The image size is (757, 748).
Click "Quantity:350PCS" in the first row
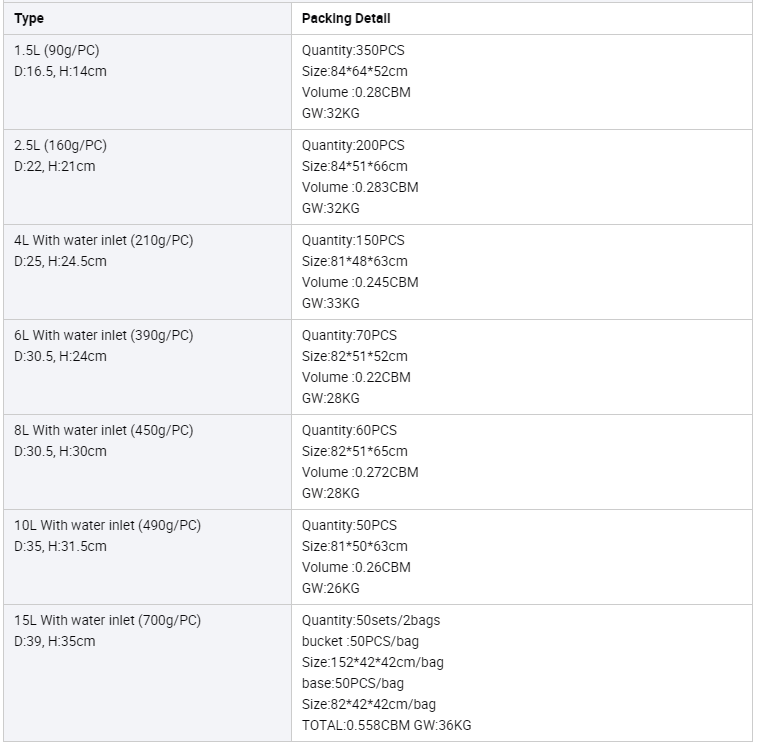[x=353, y=50]
